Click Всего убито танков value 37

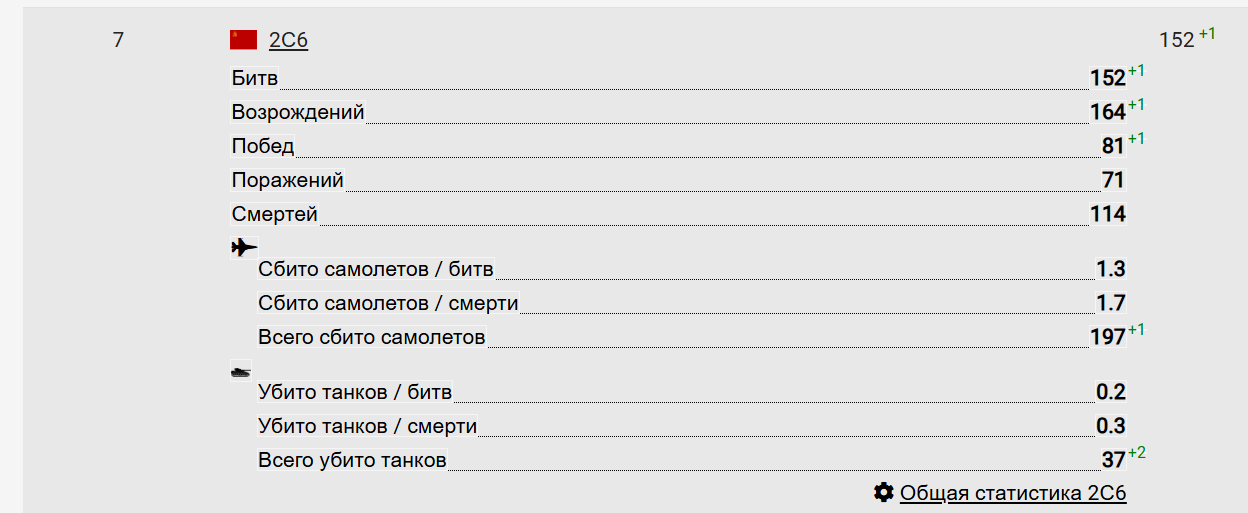tap(1114, 460)
